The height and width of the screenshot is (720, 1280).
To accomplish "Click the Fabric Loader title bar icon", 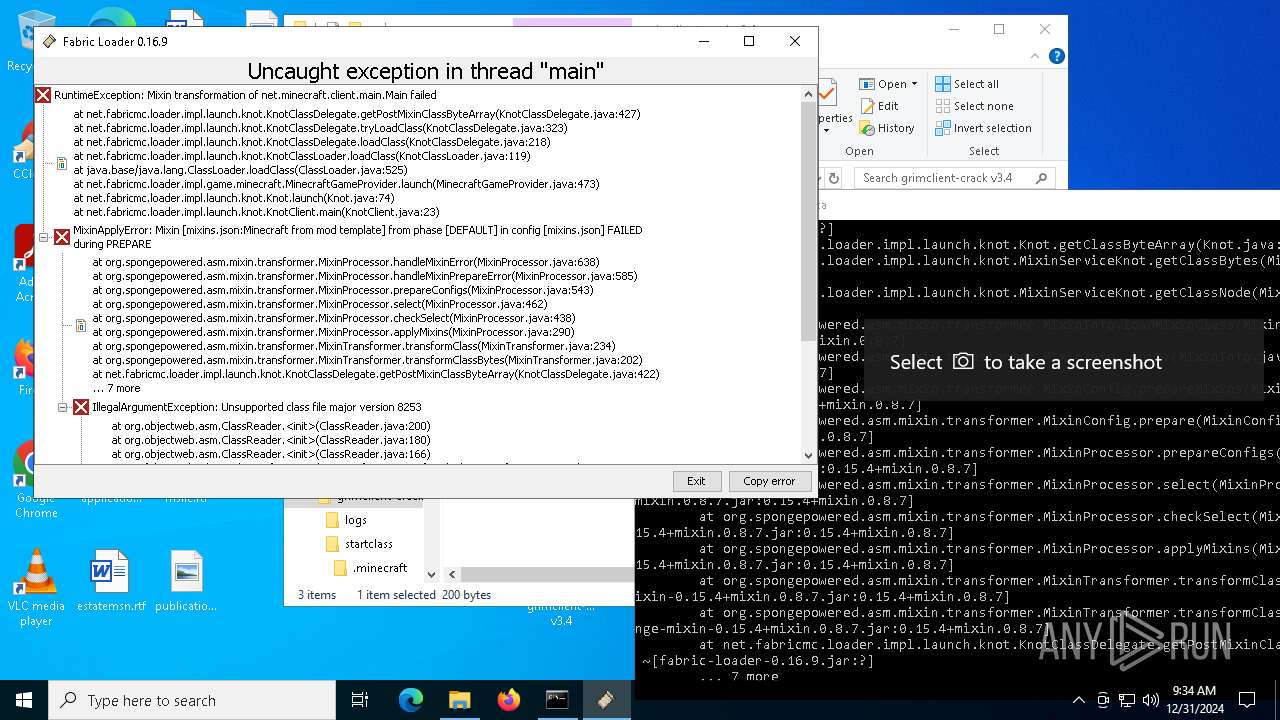I will (50, 42).
